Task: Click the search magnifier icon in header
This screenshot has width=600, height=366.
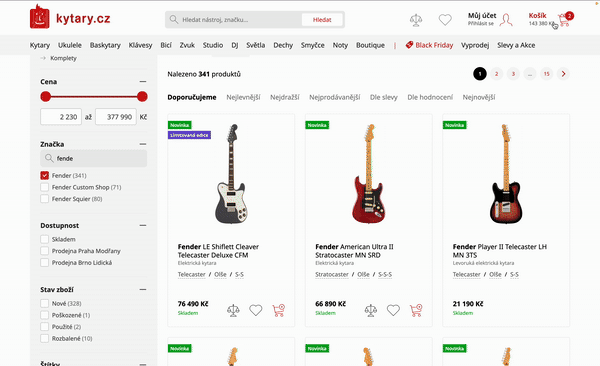Action: (x=174, y=20)
